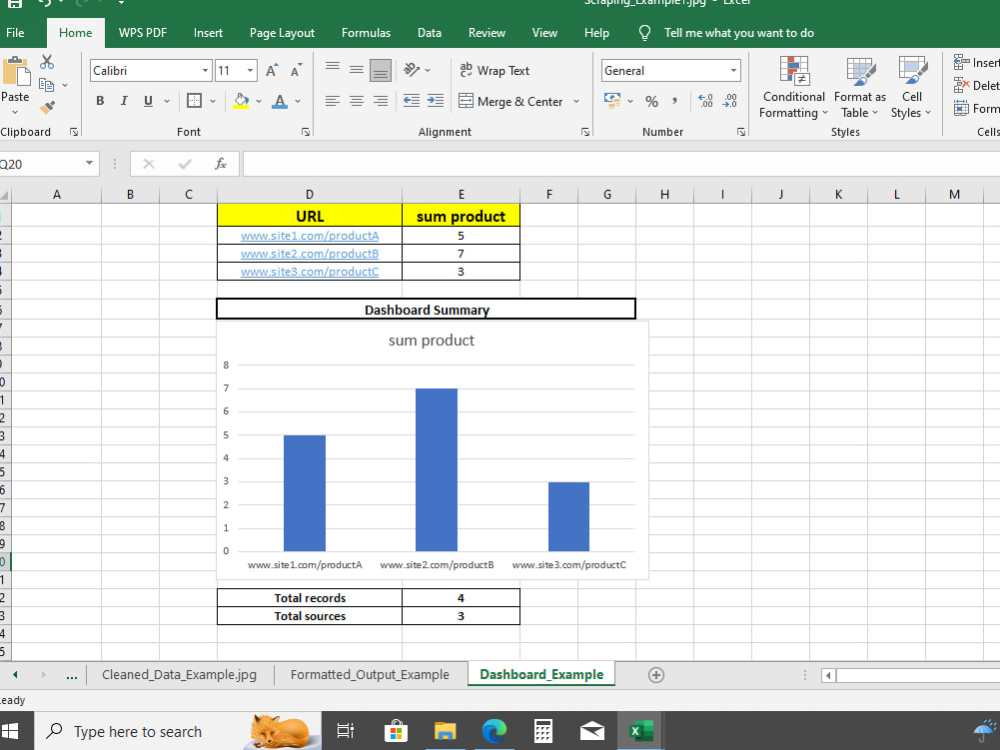Open the Data ribbon tab

[x=429, y=33]
